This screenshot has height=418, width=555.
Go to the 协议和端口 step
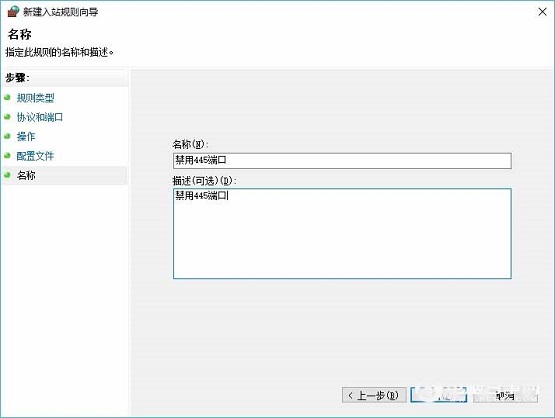(40, 117)
